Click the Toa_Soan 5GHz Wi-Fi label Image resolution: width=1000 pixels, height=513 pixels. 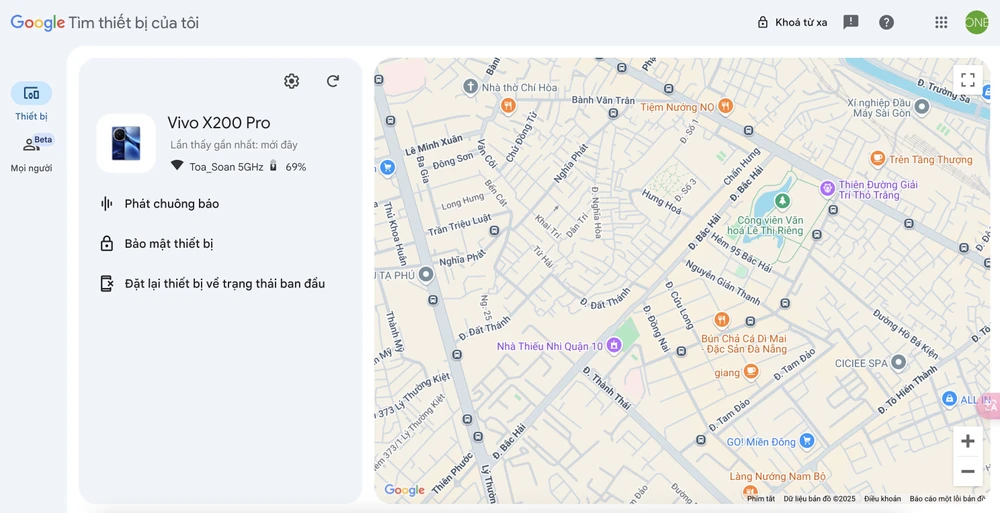(226, 167)
